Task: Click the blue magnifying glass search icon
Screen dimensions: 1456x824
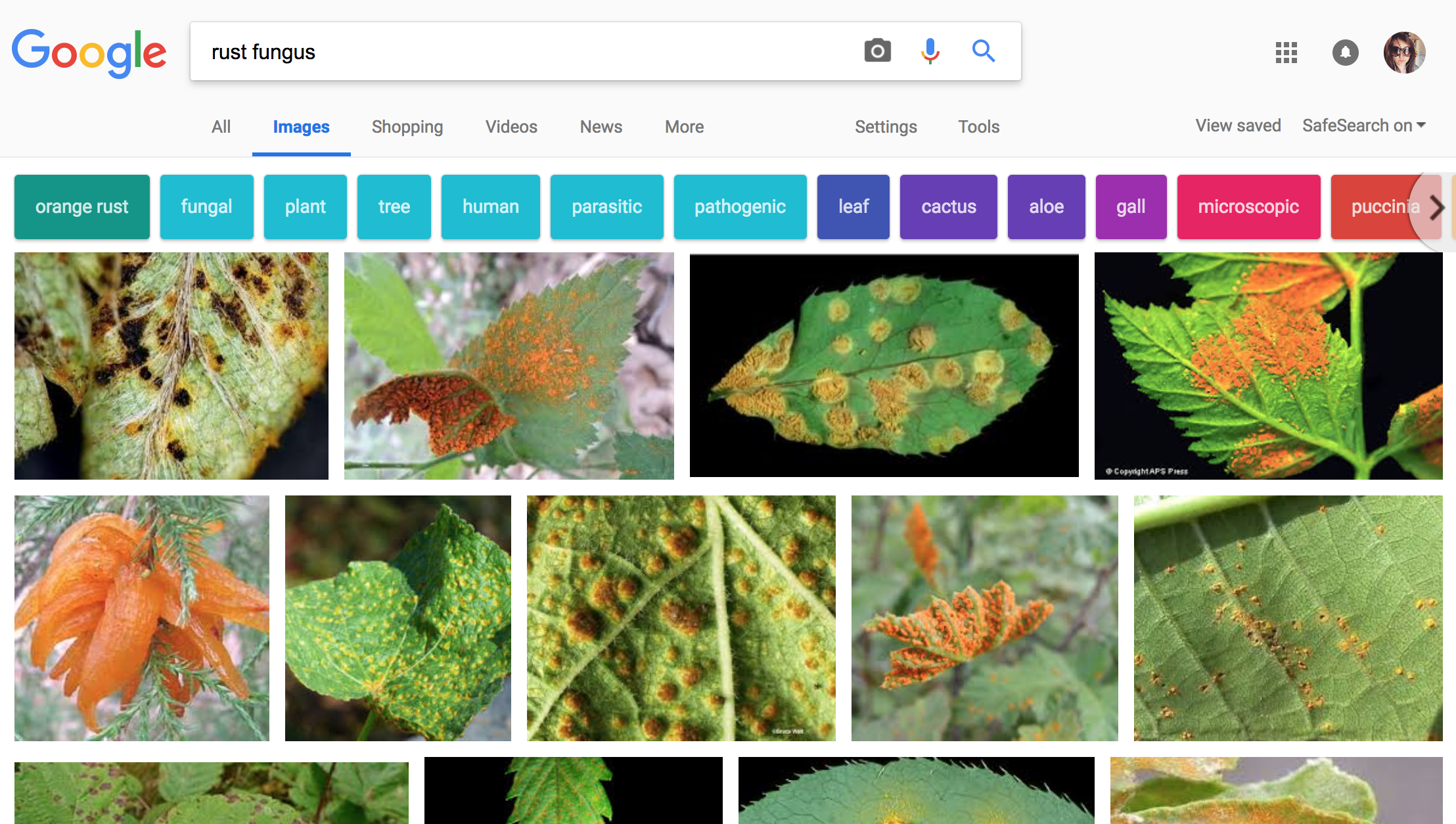Action: (x=983, y=51)
